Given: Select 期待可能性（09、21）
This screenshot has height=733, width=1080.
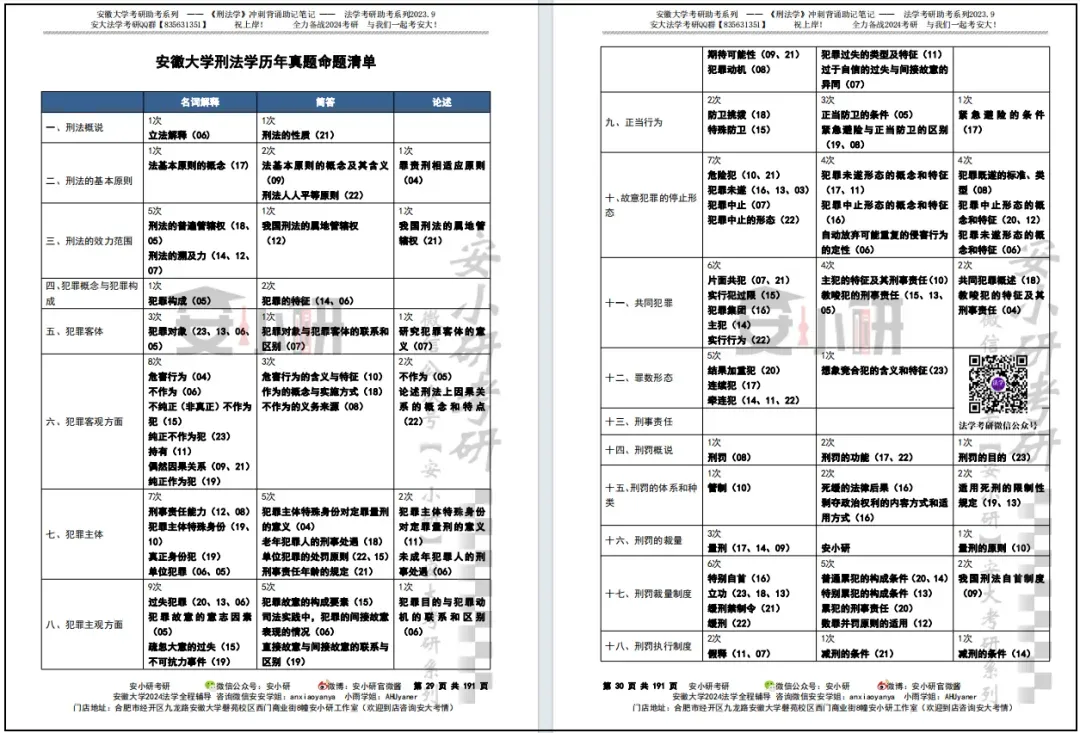Looking at the screenshot, I should [x=752, y=54].
